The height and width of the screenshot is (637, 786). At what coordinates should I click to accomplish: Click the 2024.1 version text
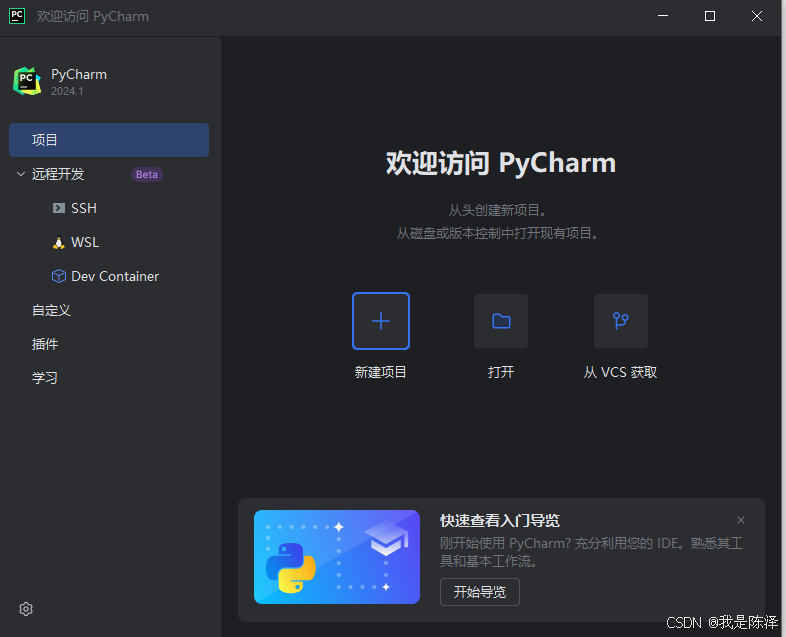67,91
